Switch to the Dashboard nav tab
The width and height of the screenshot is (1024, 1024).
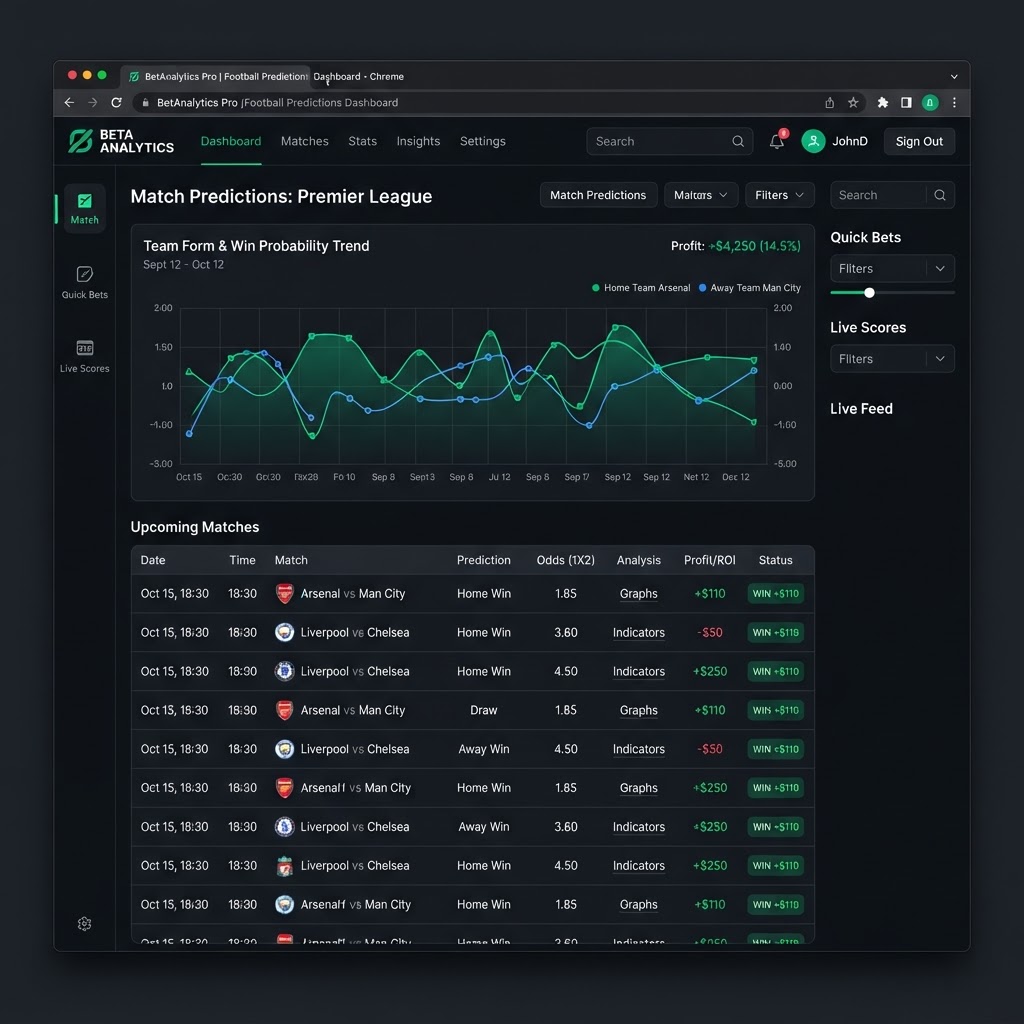(x=231, y=141)
